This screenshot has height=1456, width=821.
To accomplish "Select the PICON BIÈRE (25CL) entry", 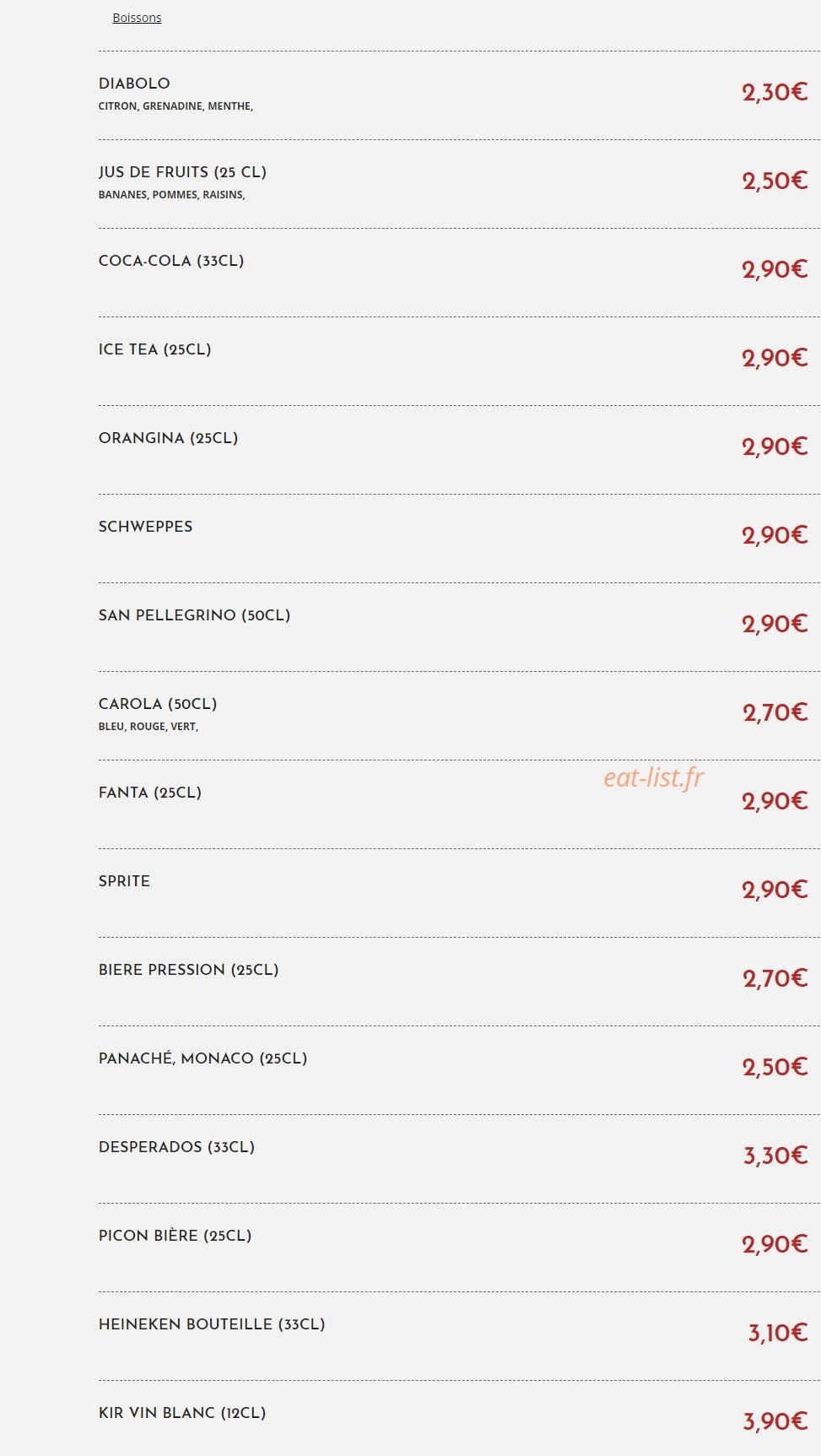I will [x=175, y=1236].
